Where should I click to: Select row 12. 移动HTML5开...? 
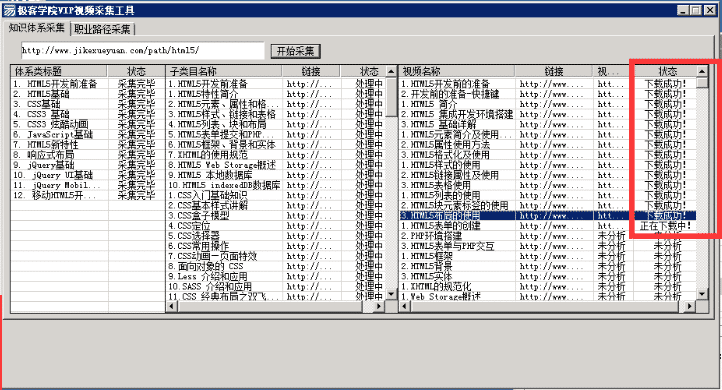[87, 195]
